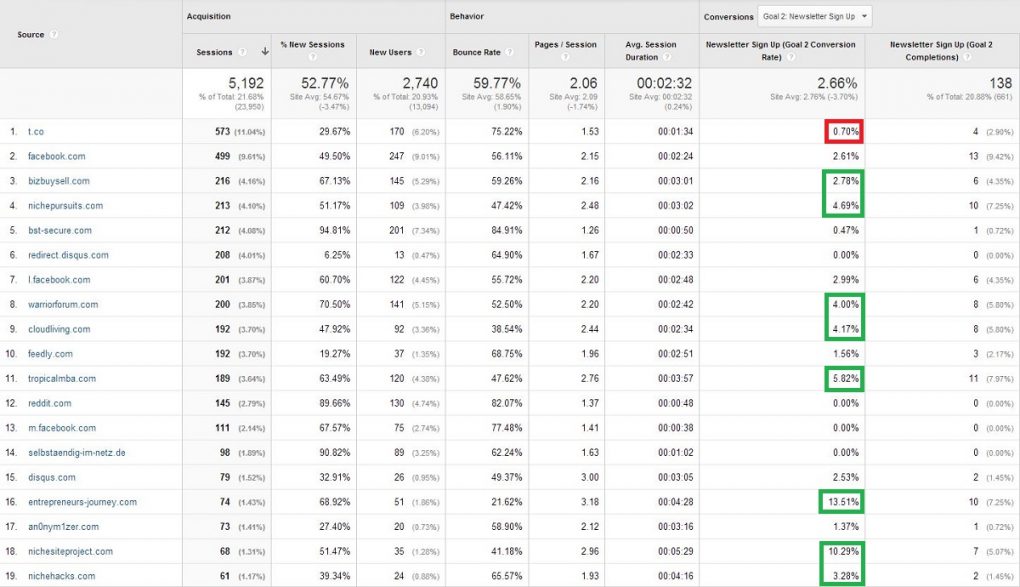The width and height of the screenshot is (1020, 587).
Task: Open the t.co source link
Action: [36, 131]
